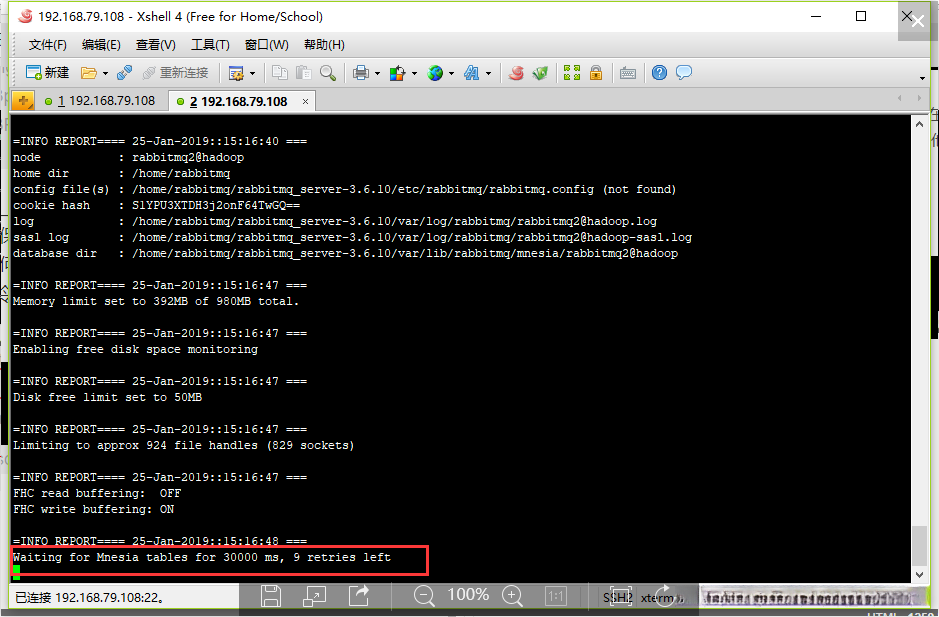Click the terminal scrollbar down arrow
This screenshot has width=939, height=617.
919,574
